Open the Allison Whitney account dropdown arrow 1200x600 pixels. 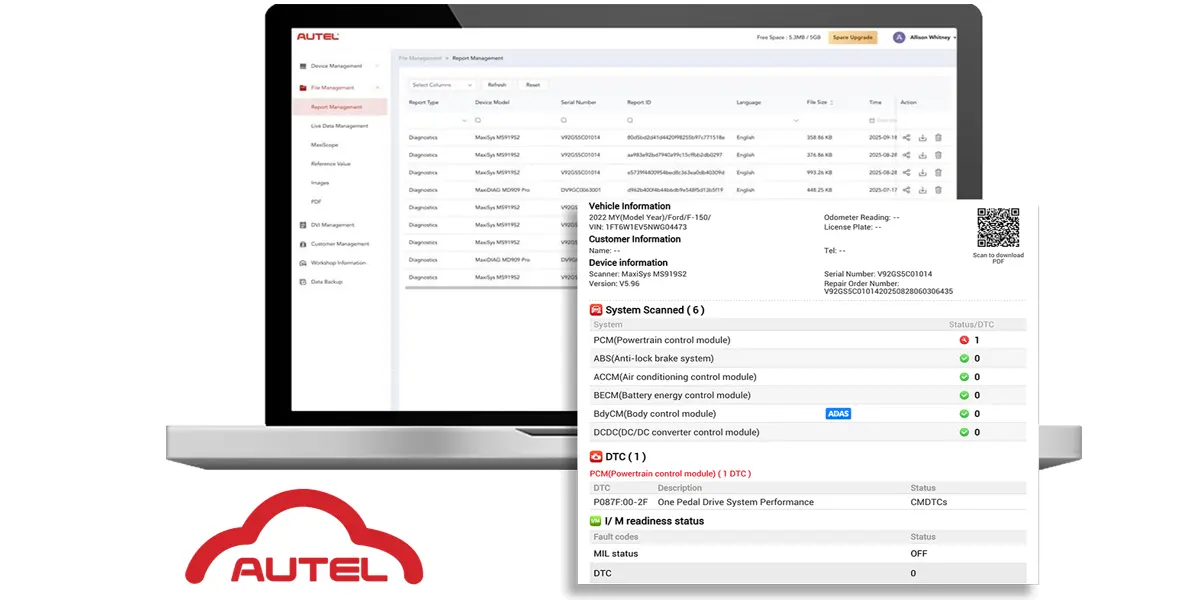(x=956, y=37)
